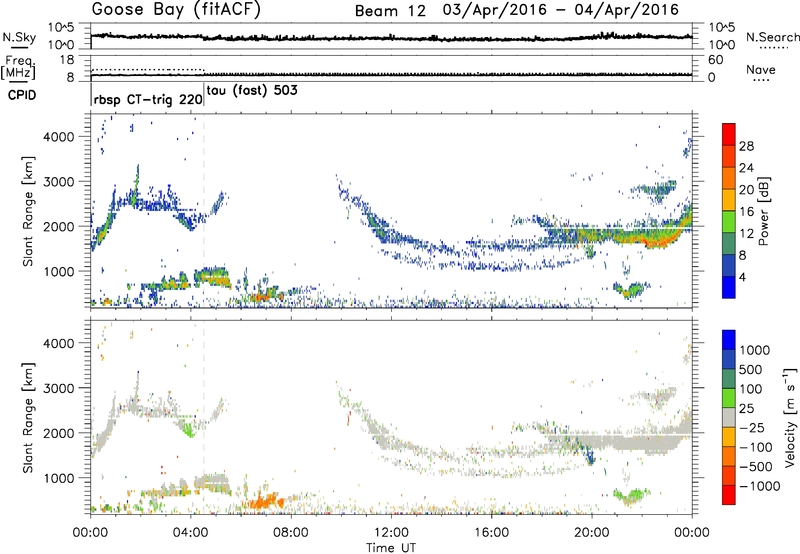800x554 pixels.
Task: Click the '20' value on Power color bar
Action: tap(746, 190)
